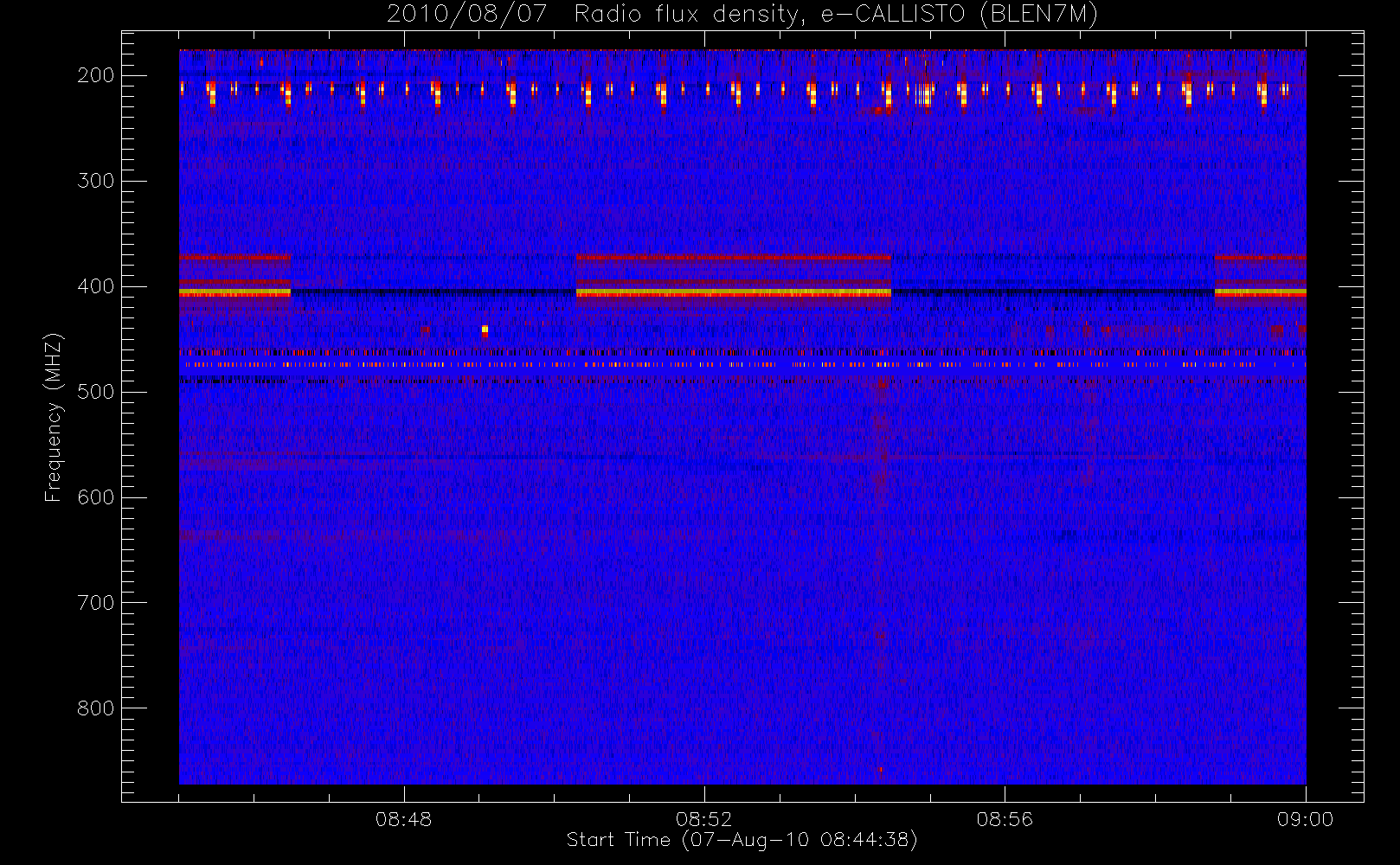Click the 700 frequency tick label
This screenshot has height=865, width=1400.
[95, 603]
